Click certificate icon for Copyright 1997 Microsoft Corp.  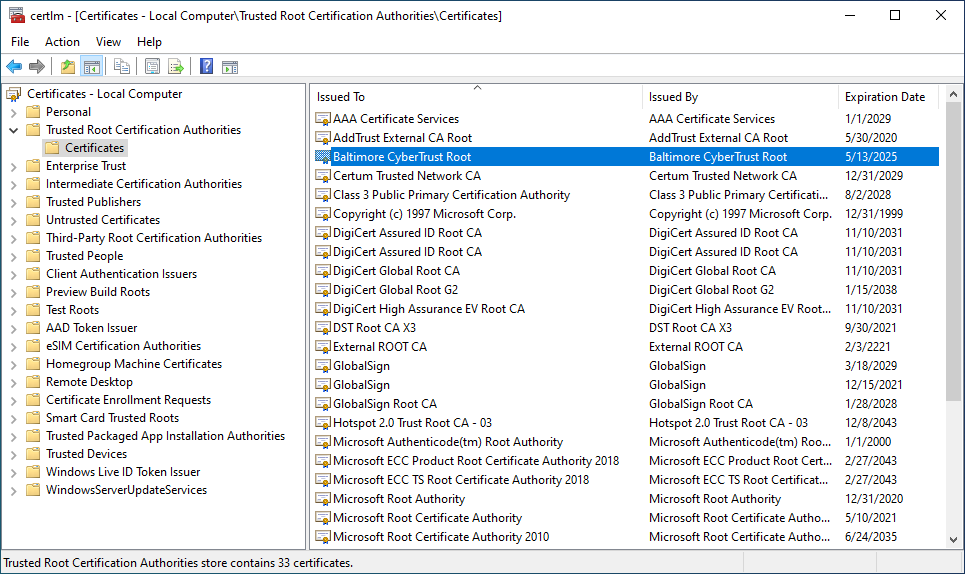click(322, 214)
